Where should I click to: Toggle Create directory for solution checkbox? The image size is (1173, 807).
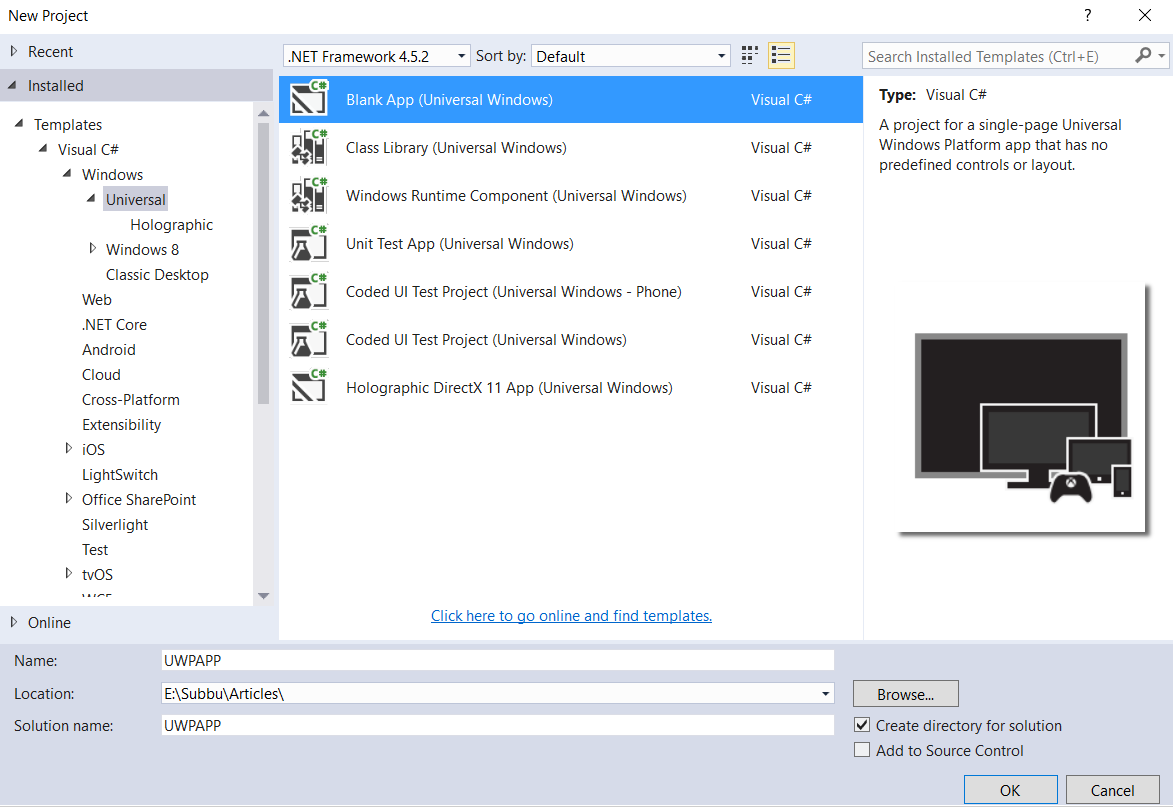pos(862,725)
